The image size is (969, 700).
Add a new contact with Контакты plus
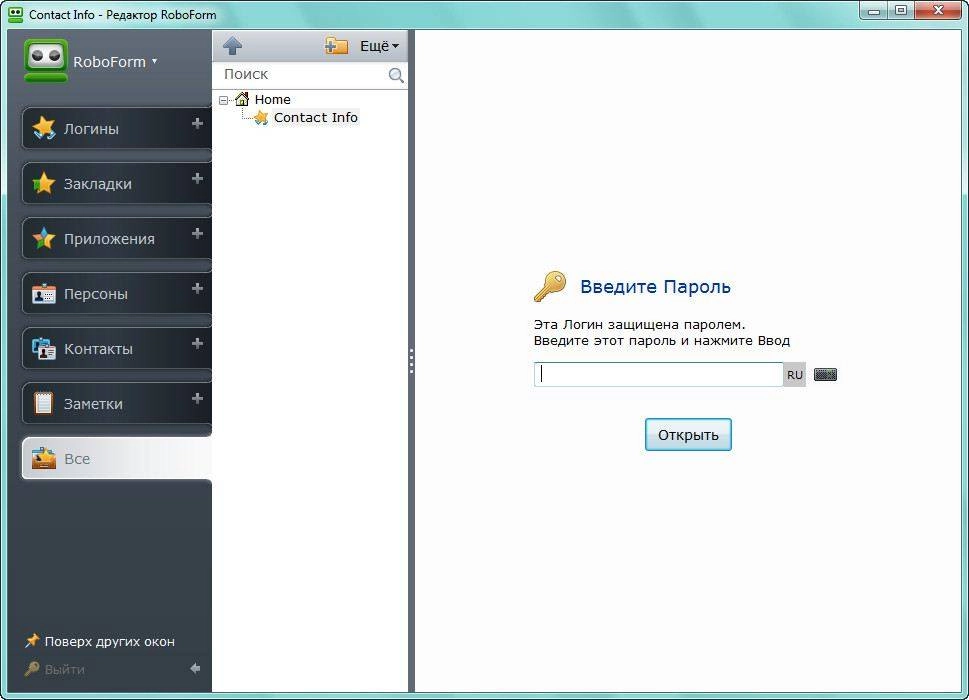[x=197, y=343]
